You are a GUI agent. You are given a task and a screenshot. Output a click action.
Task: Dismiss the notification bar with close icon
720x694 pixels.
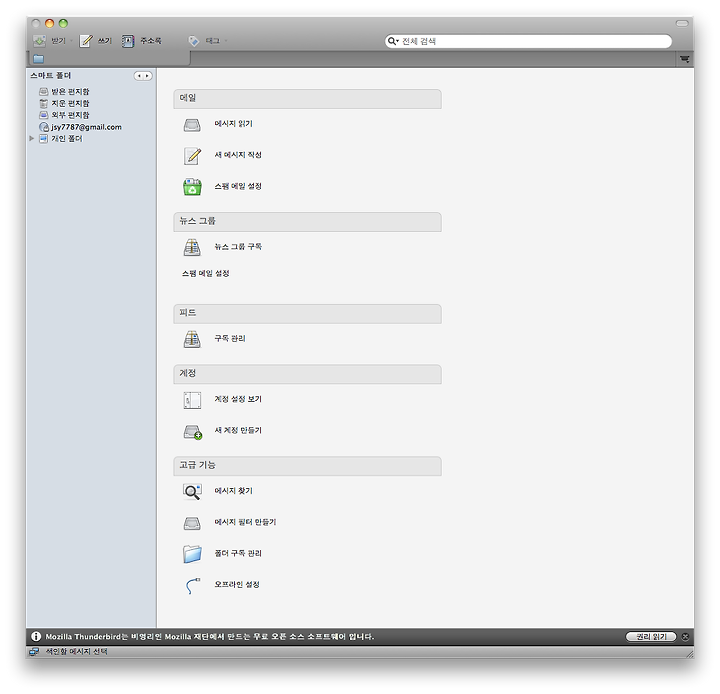point(685,637)
